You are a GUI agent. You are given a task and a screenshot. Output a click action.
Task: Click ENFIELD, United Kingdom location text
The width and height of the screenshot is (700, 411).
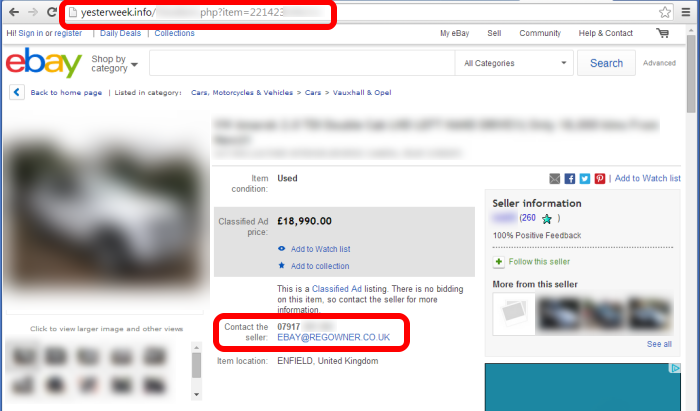tap(328, 361)
